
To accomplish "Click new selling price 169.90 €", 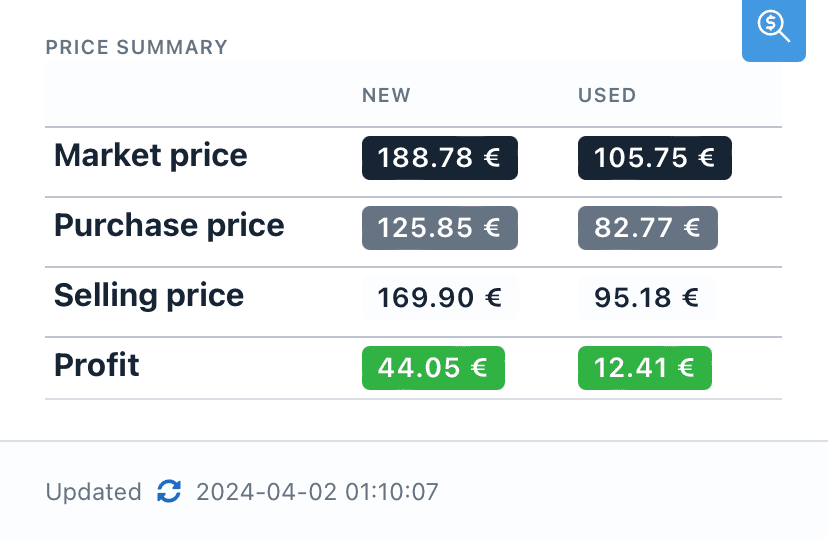I will tap(439, 297).
